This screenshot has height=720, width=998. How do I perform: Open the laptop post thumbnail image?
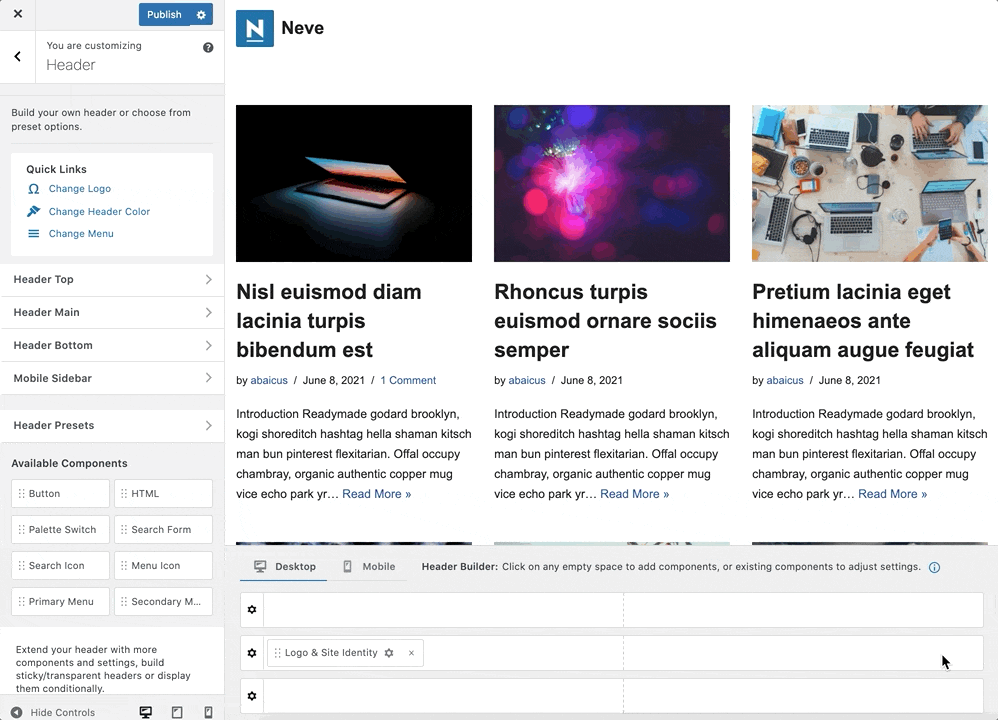click(x=354, y=183)
